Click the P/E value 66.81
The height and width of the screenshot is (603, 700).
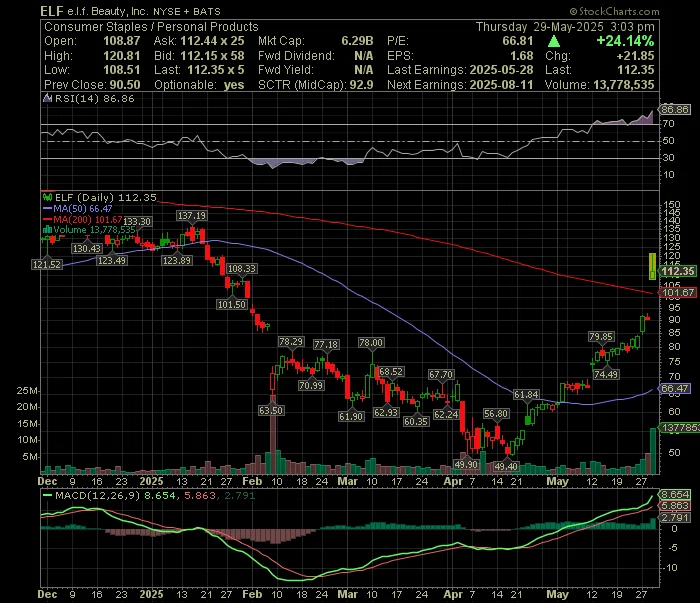pyautogui.click(x=518, y=41)
